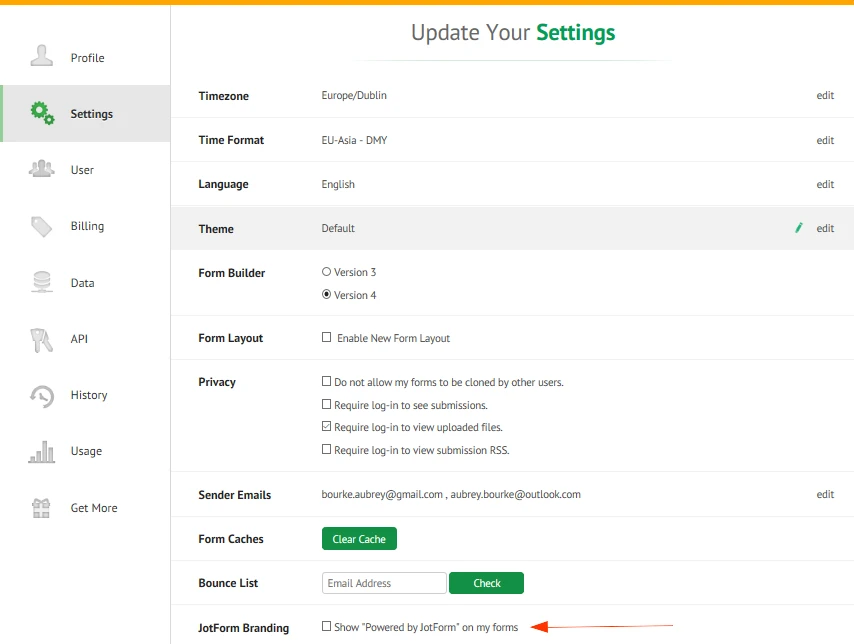Click the Billing tag icon

tap(41, 226)
